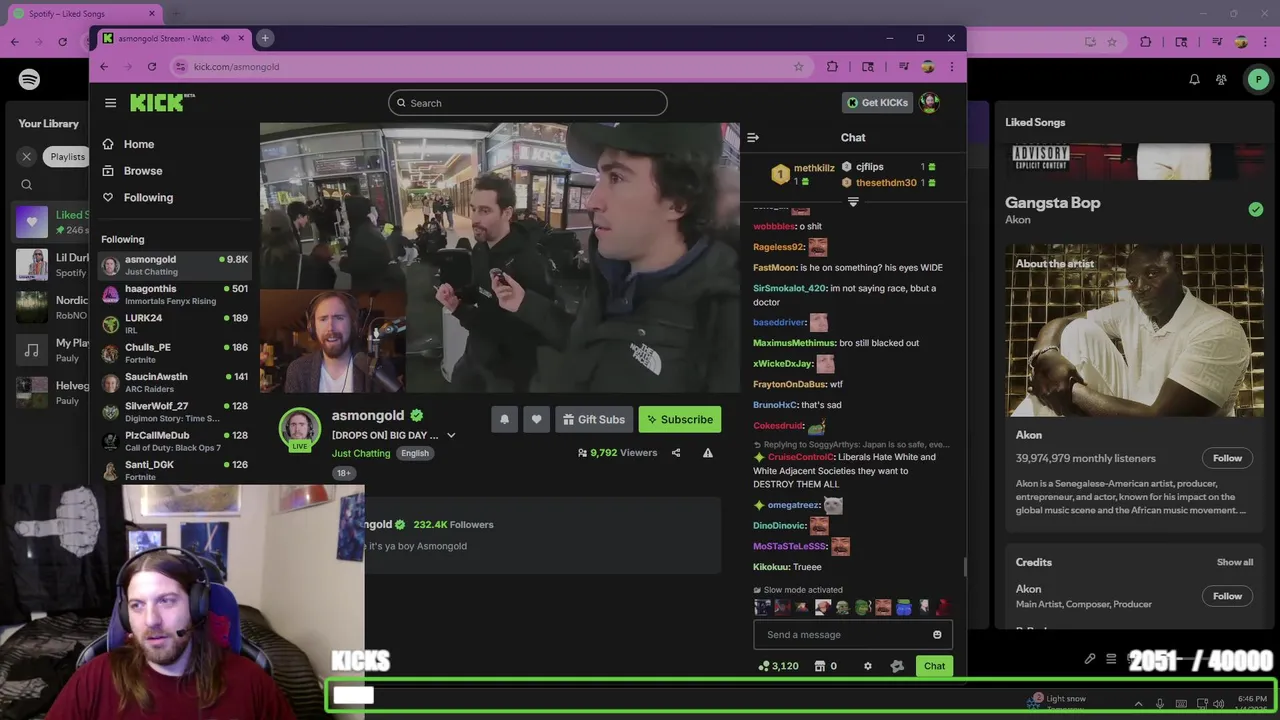Select SaucinAwstin in the Following list
The image size is (1280, 720).
pos(174,382)
